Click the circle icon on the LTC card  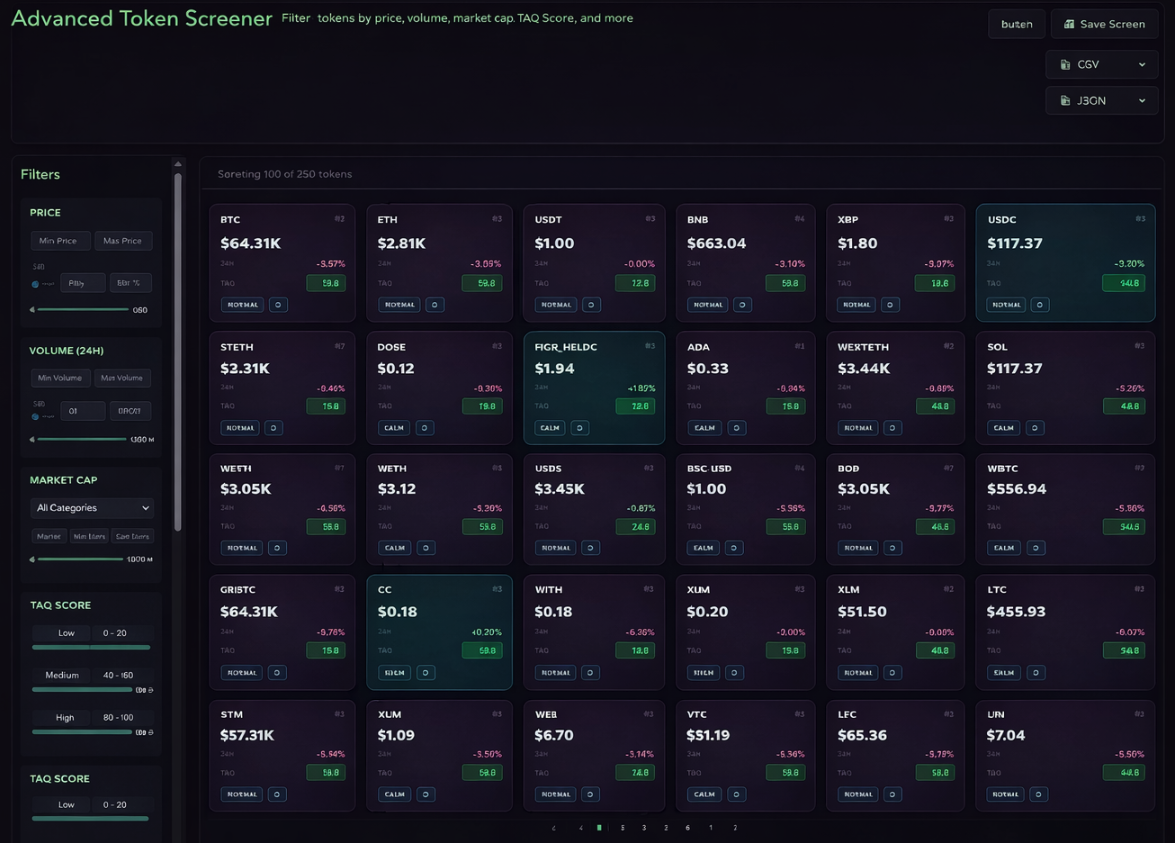pos(1038,672)
